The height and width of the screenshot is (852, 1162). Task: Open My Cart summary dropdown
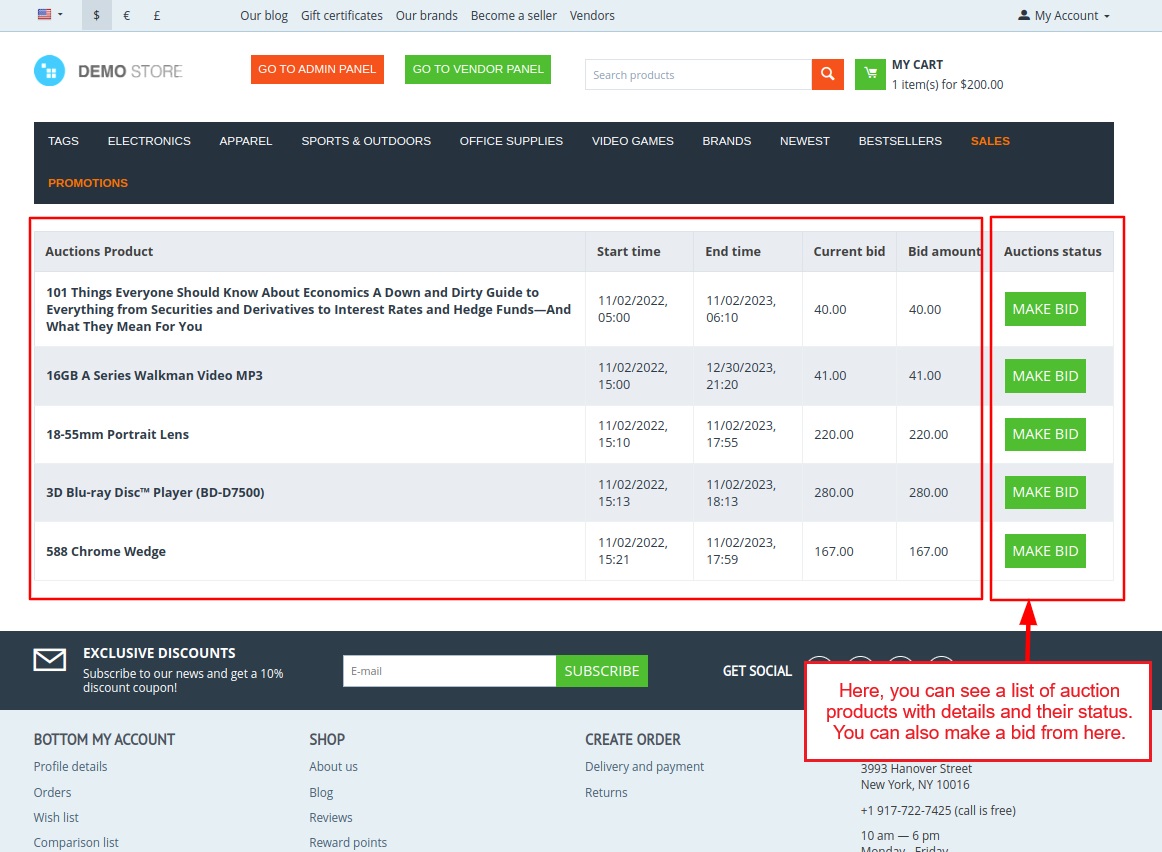pos(946,75)
